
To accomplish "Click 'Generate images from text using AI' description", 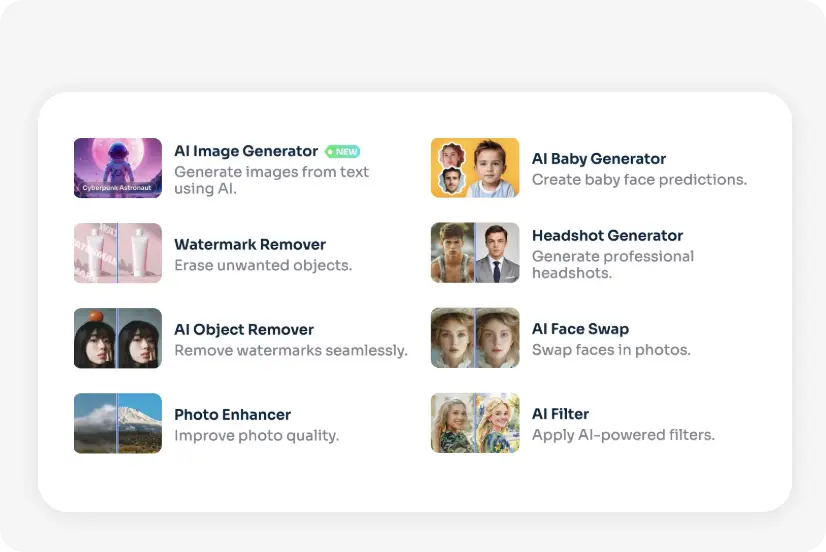I will click(271, 180).
